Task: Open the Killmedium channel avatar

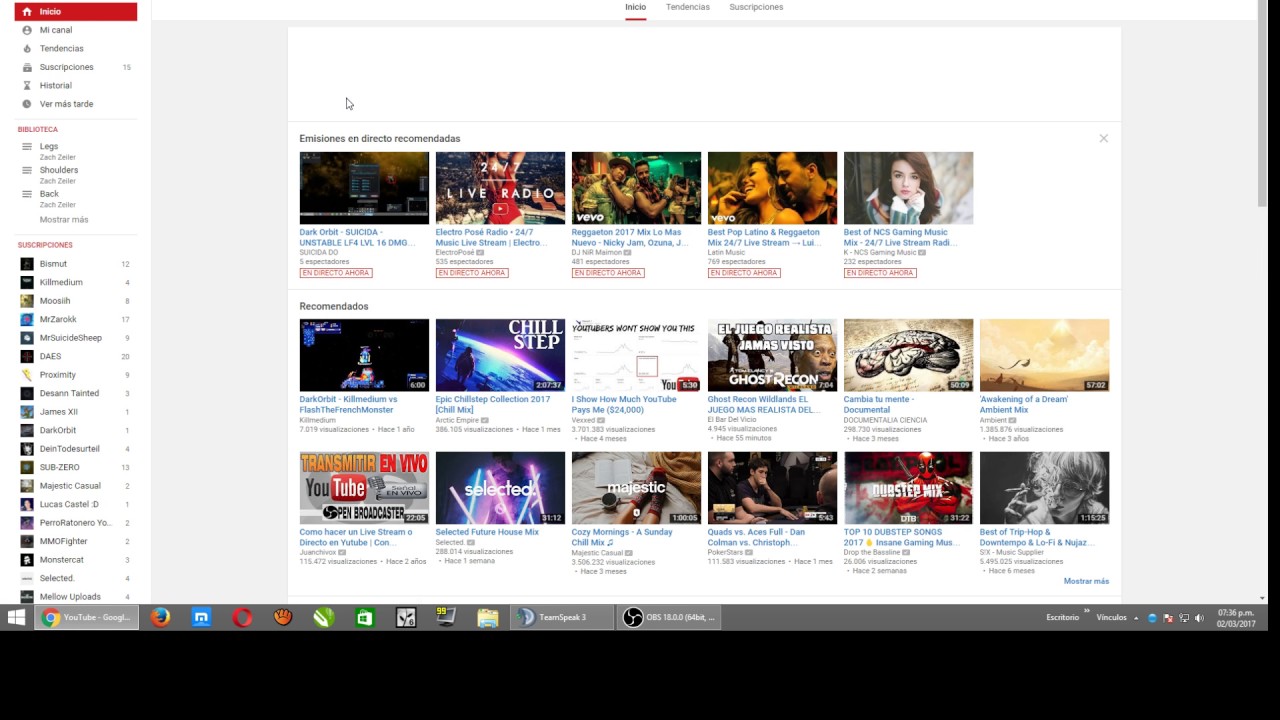Action: tap(27, 282)
